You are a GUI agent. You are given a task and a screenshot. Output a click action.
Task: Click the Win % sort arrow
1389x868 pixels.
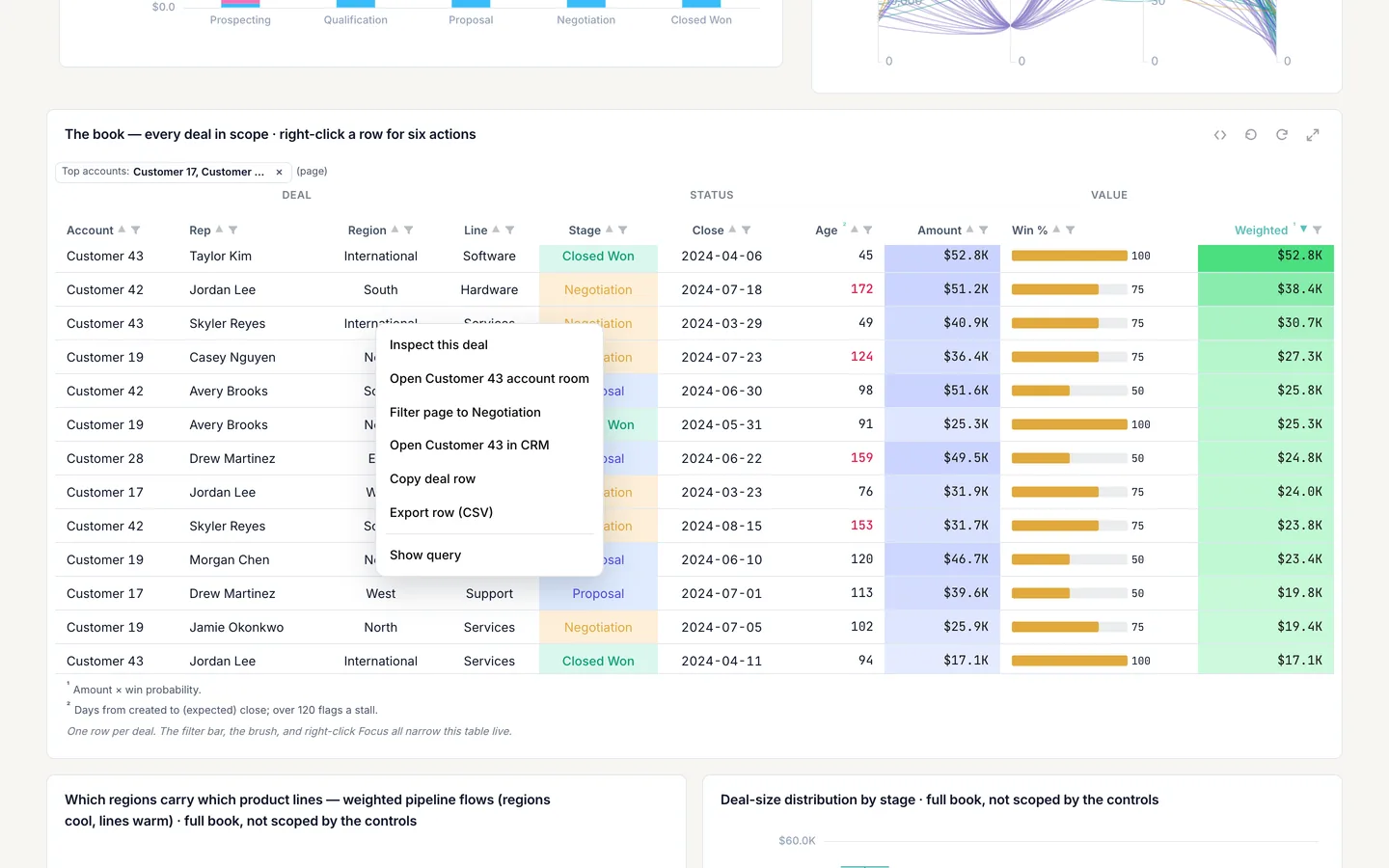coord(1056,230)
